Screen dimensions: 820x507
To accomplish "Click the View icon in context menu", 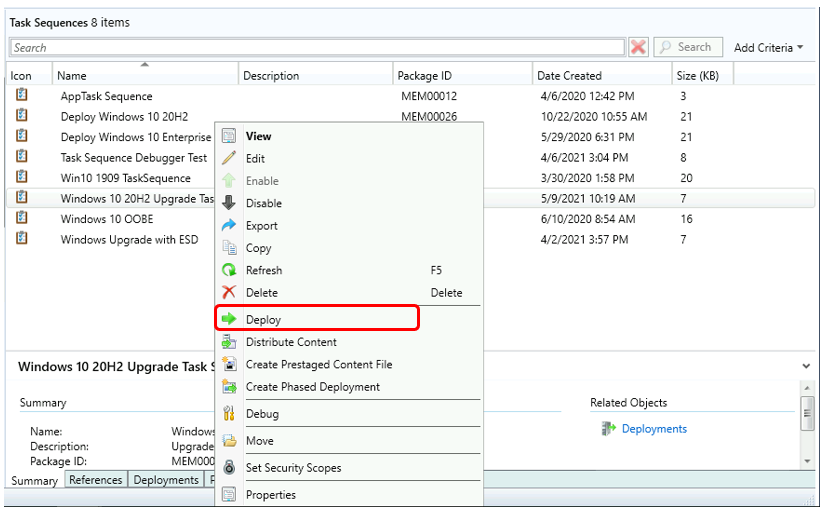I will (x=229, y=136).
